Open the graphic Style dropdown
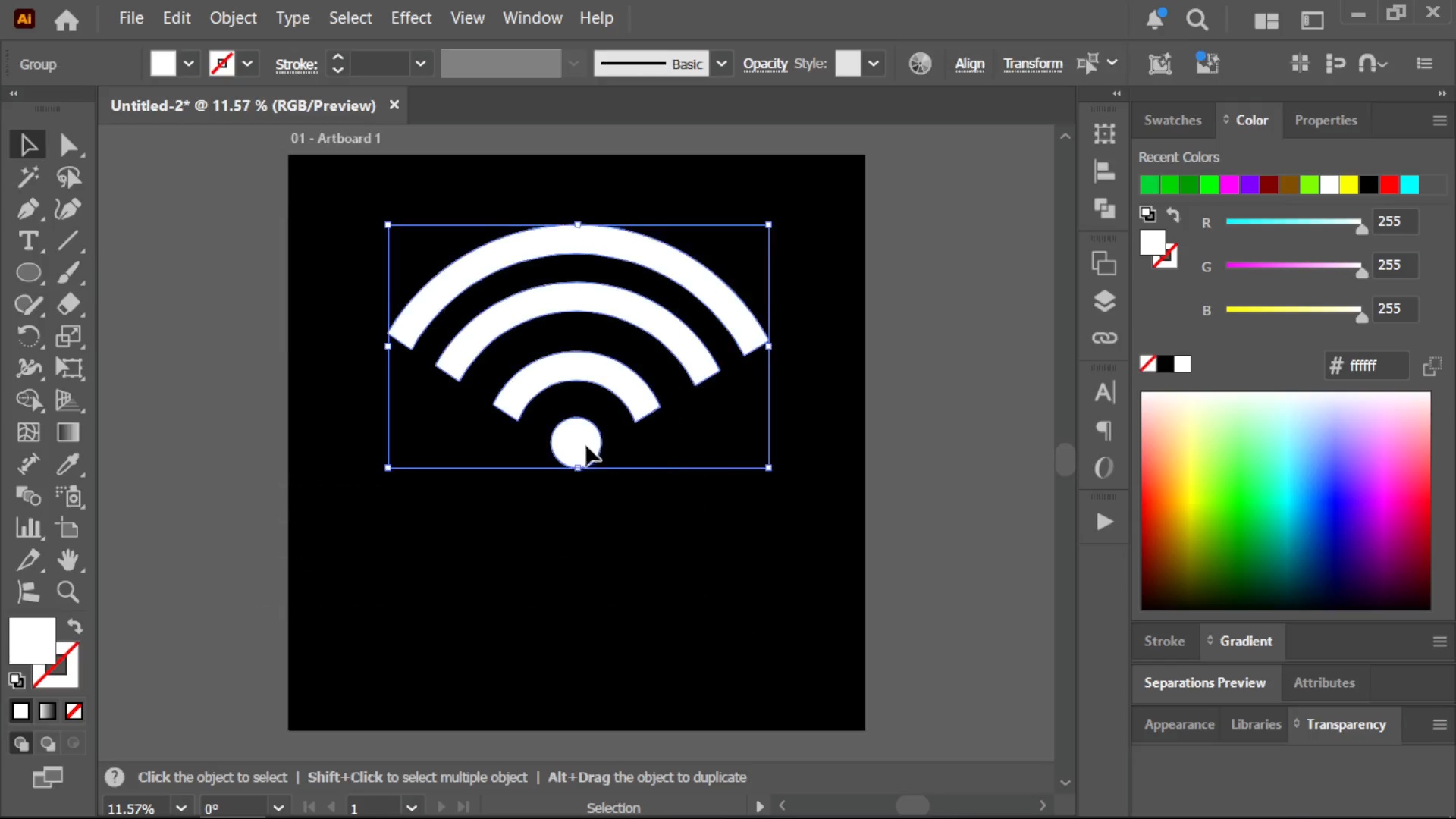 point(874,64)
